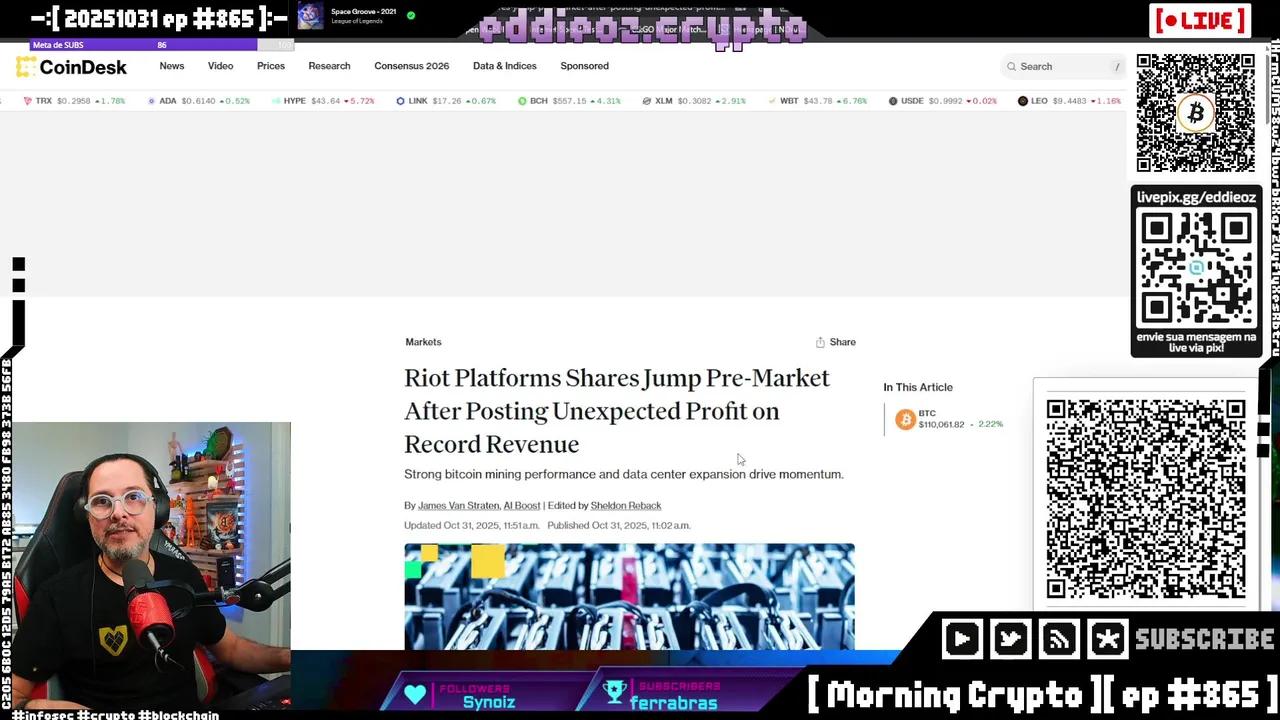
Task: Click latest subscriber name ferrabras
Action: [674, 702]
